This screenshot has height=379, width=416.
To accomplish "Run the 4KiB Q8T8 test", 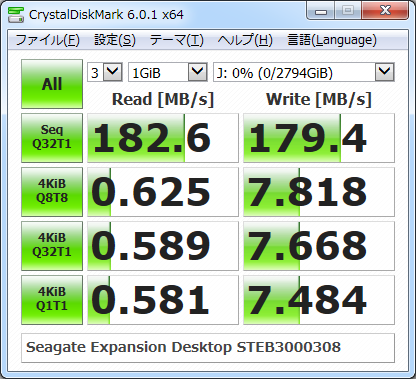I will pos(52,192).
